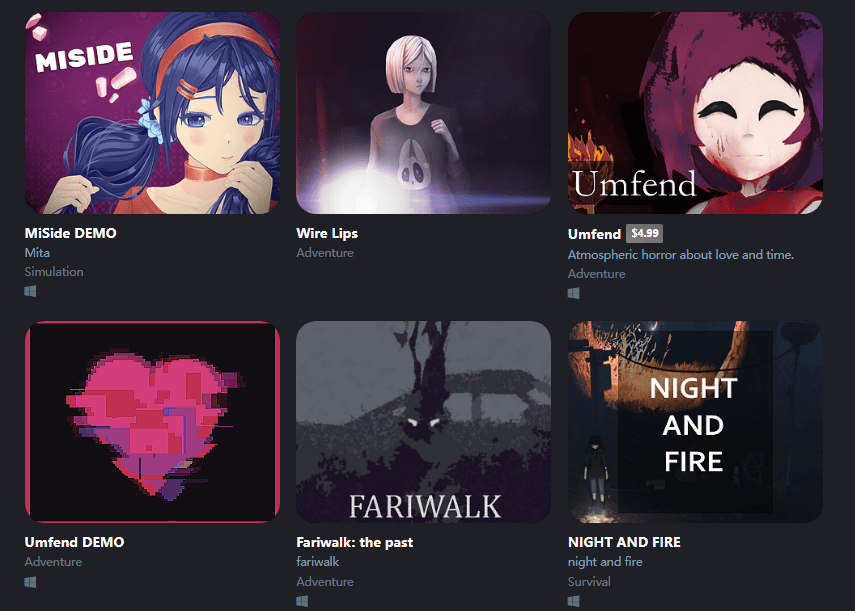Select the Simulation genre under MiSide DEMO
855x611 pixels.
[x=54, y=271]
